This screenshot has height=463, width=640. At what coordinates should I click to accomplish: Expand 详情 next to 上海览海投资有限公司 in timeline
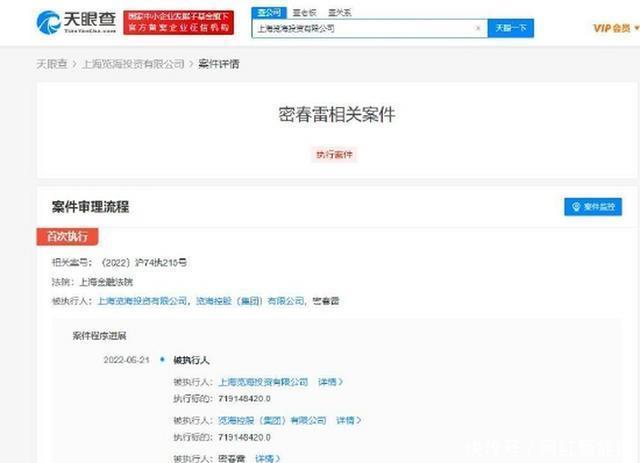330,381
